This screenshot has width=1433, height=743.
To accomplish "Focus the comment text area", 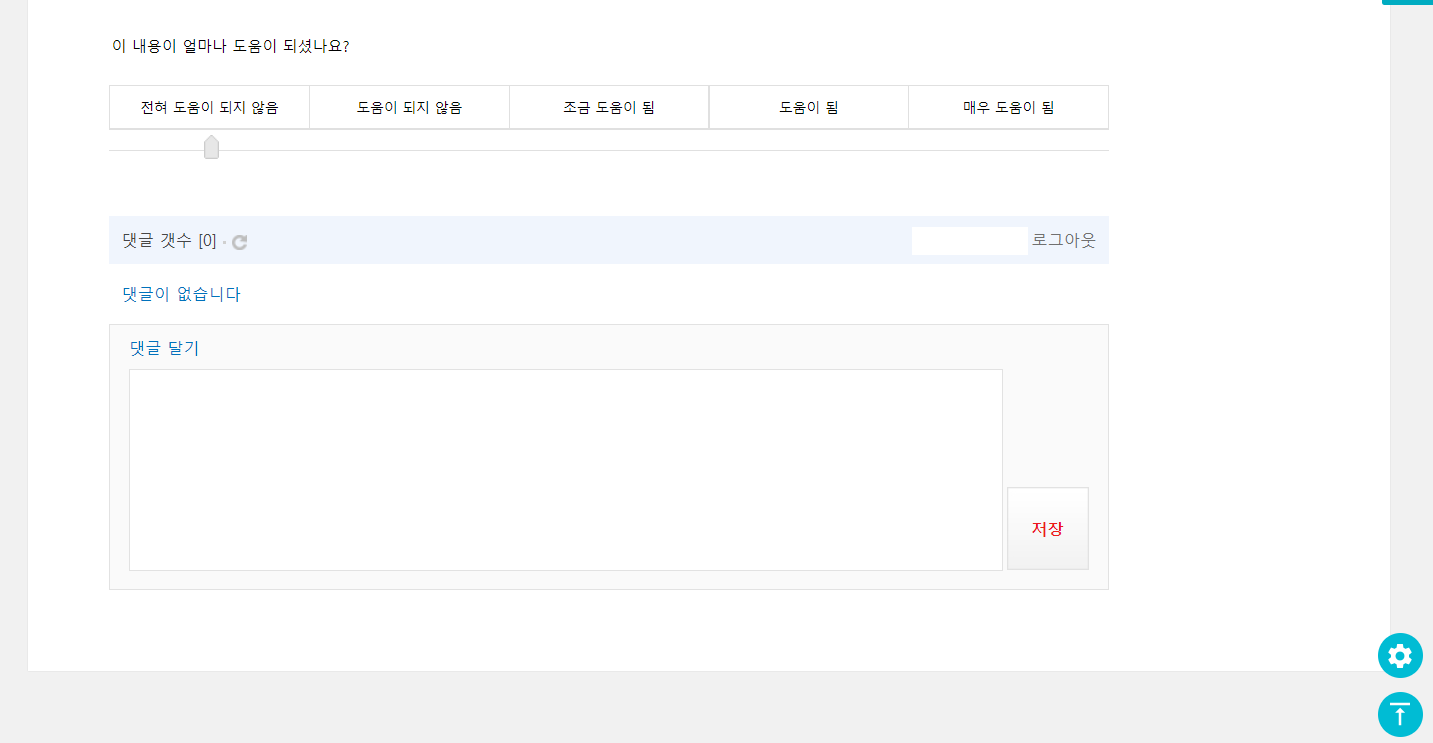I will pyautogui.click(x=566, y=470).
